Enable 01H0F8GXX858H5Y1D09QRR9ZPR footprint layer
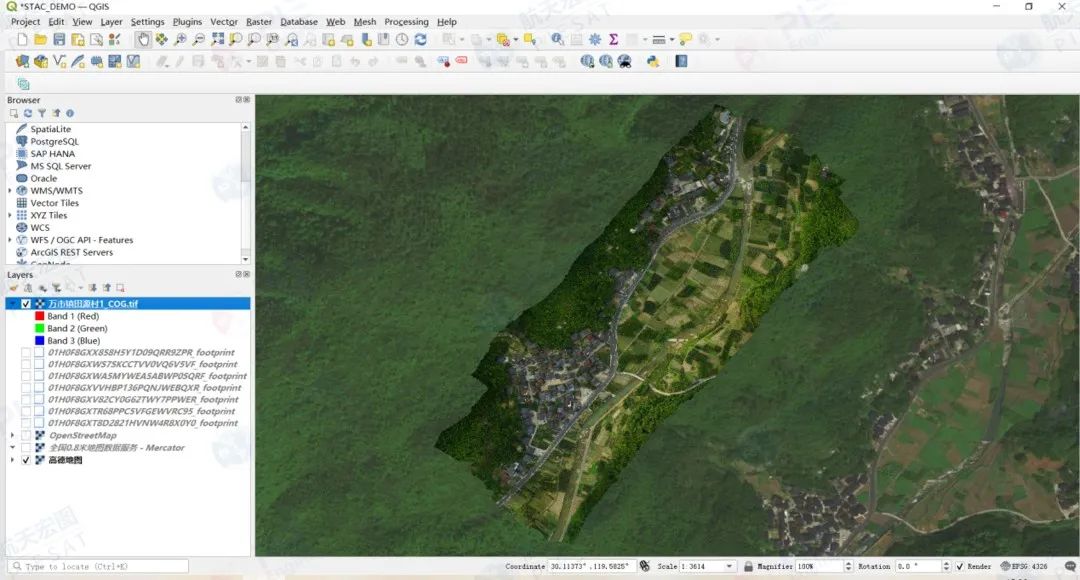The width and height of the screenshot is (1080, 580). 26,353
